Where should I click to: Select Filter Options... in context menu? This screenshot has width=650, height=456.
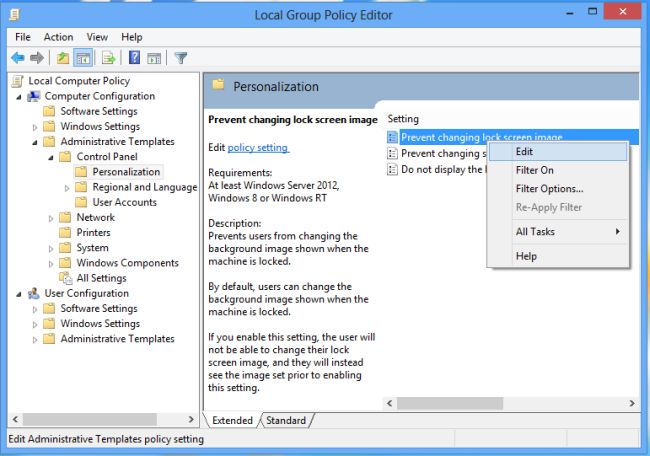pyautogui.click(x=549, y=189)
